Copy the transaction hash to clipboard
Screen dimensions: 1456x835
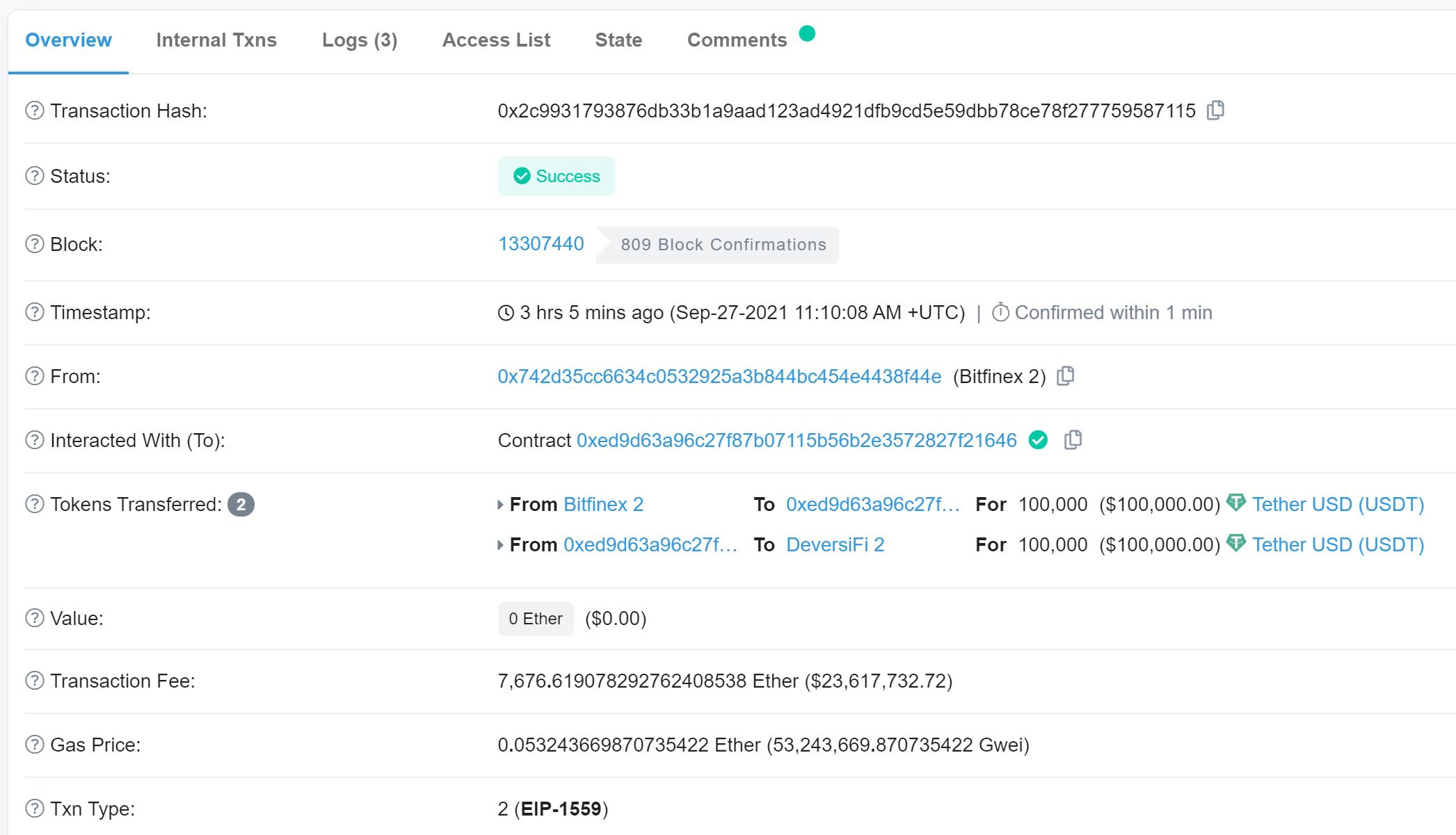1215,111
